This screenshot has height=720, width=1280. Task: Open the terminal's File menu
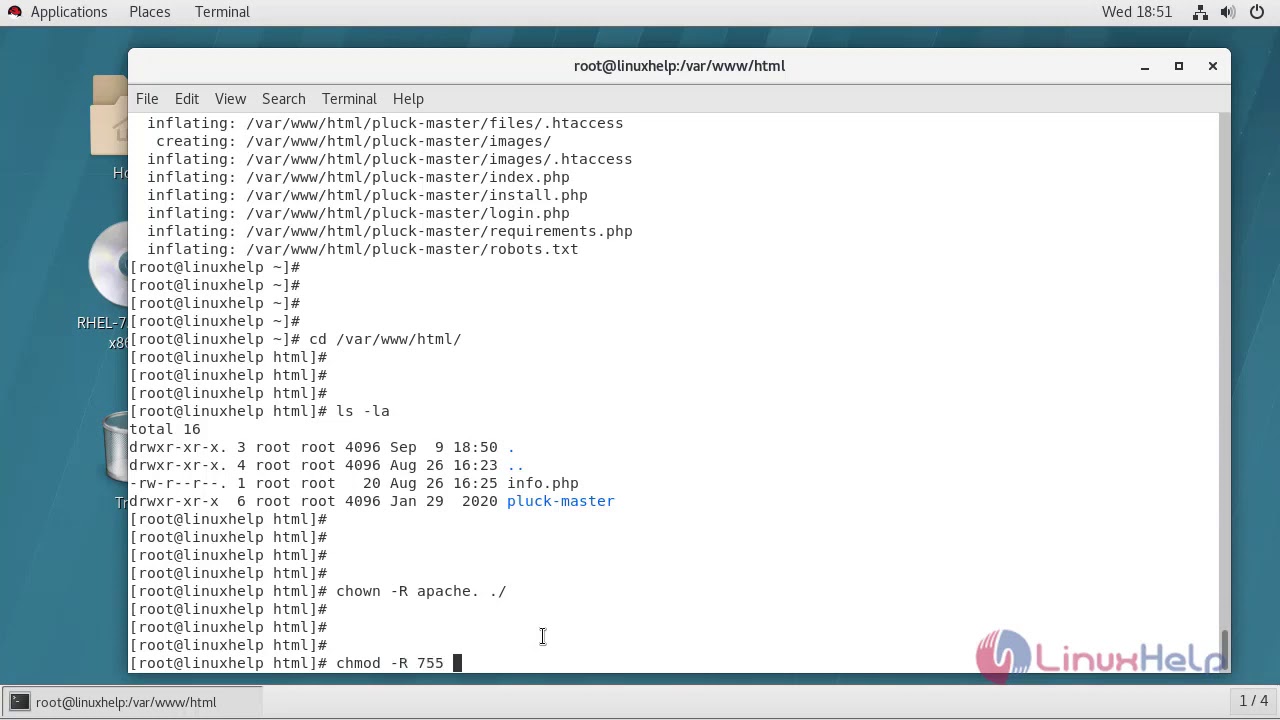[x=147, y=99]
